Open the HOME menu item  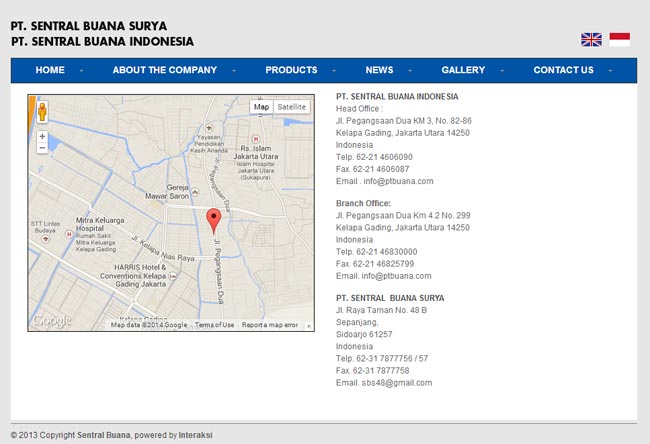(50, 70)
